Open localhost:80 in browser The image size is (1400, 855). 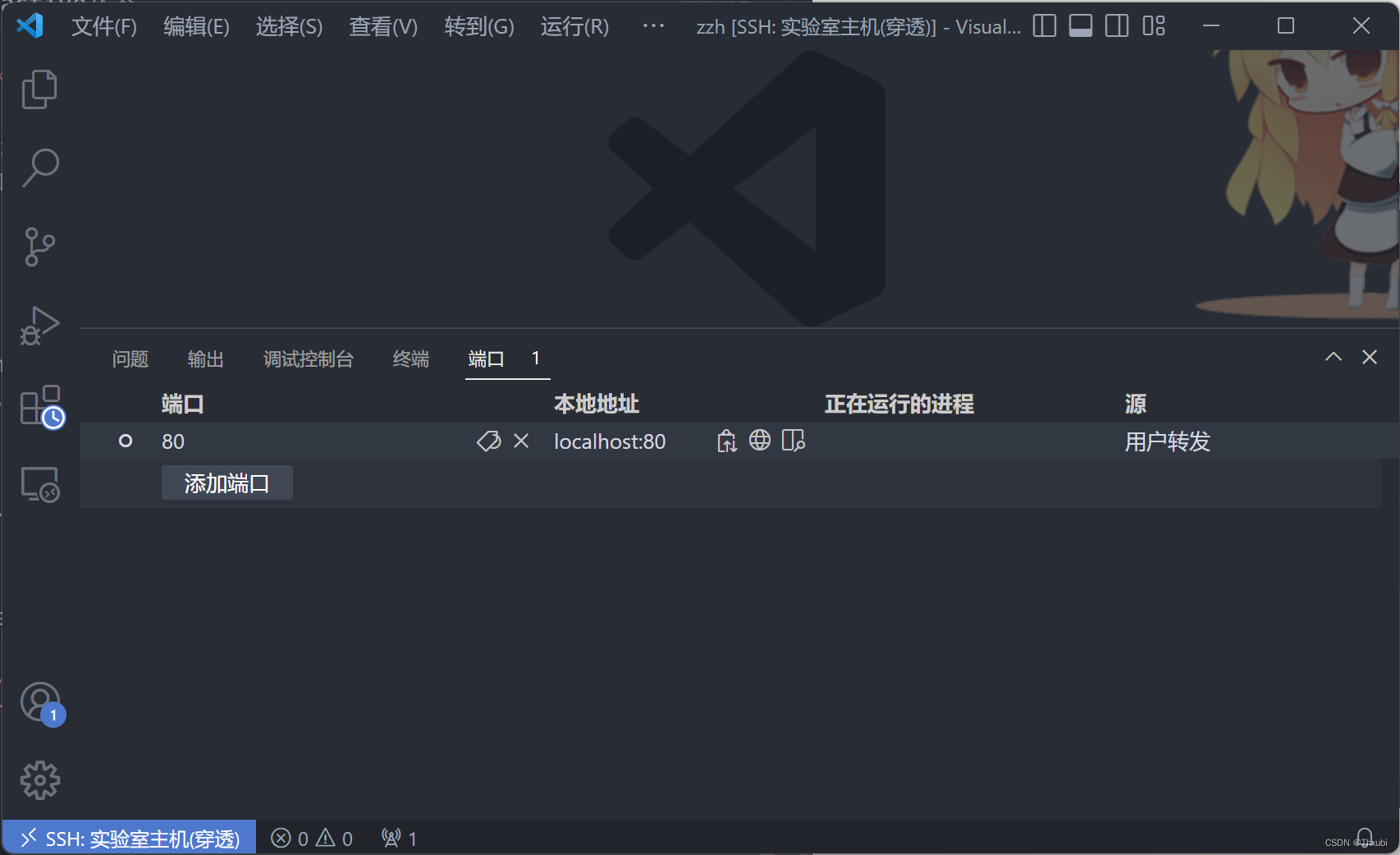click(x=760, y=441)
